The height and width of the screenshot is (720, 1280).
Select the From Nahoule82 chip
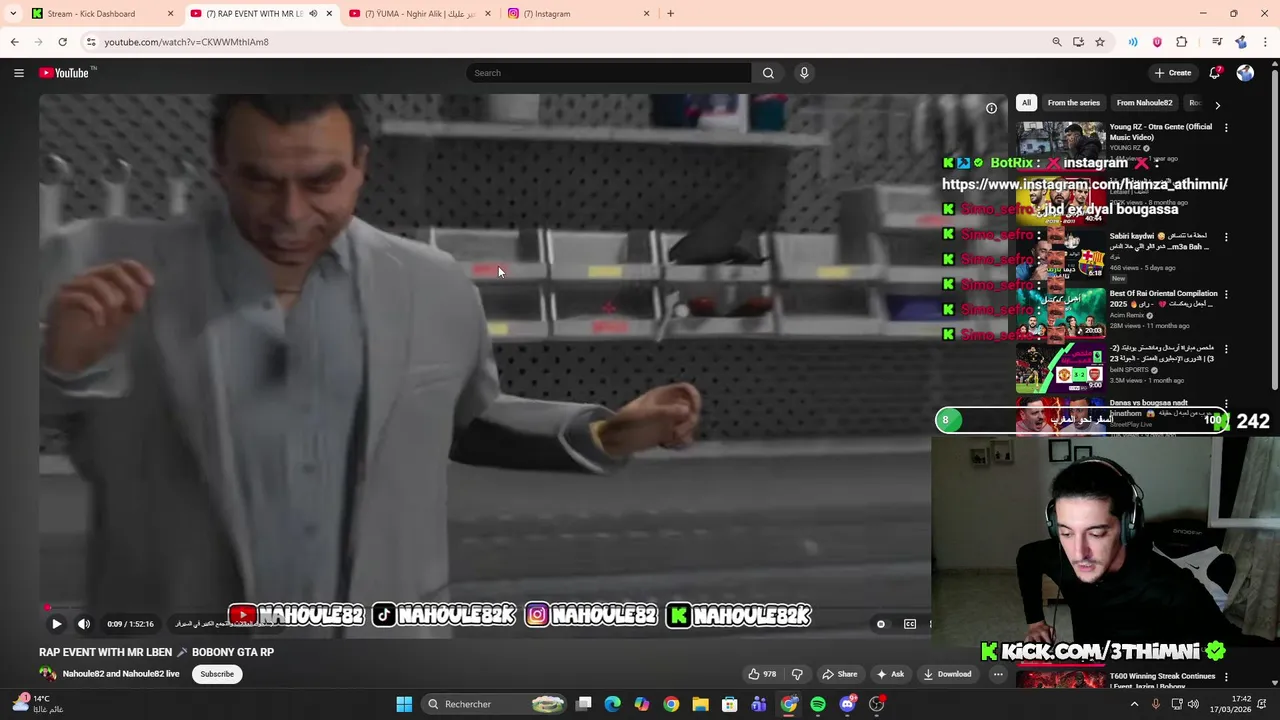(1144, 103)
